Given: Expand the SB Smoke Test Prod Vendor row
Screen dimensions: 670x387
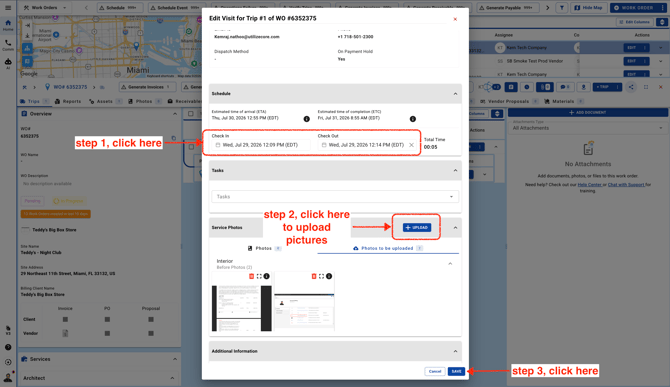Looking at the screenshot, I should tap(661, 61).
